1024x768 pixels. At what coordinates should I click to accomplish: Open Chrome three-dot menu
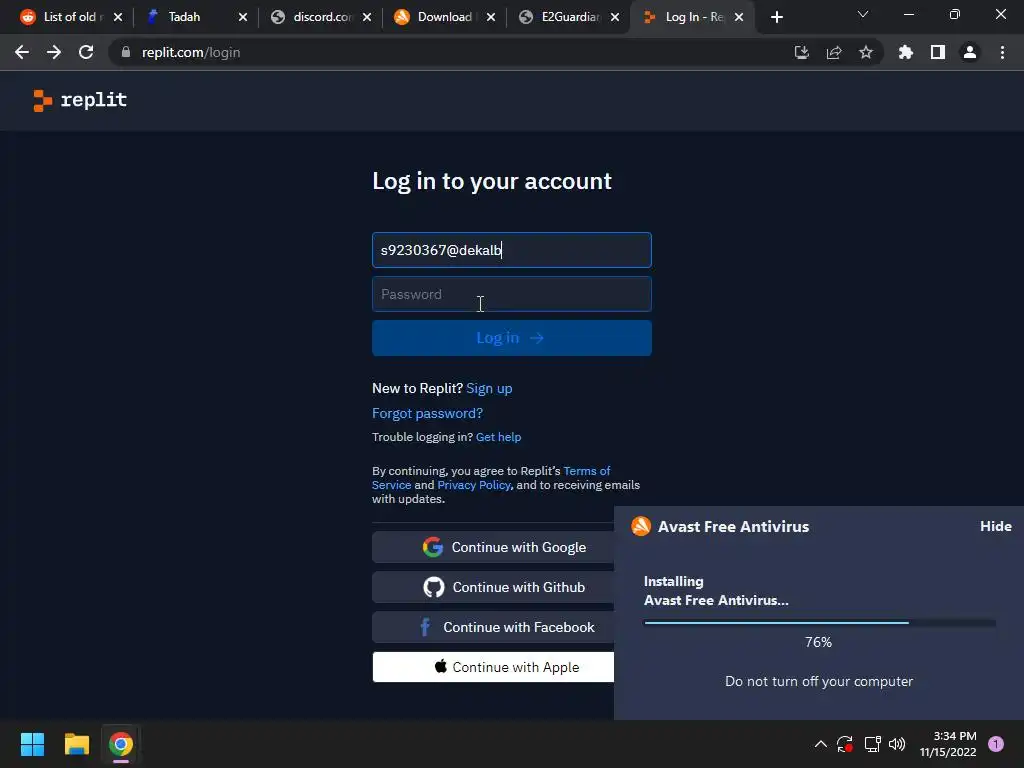[1002, 52]
